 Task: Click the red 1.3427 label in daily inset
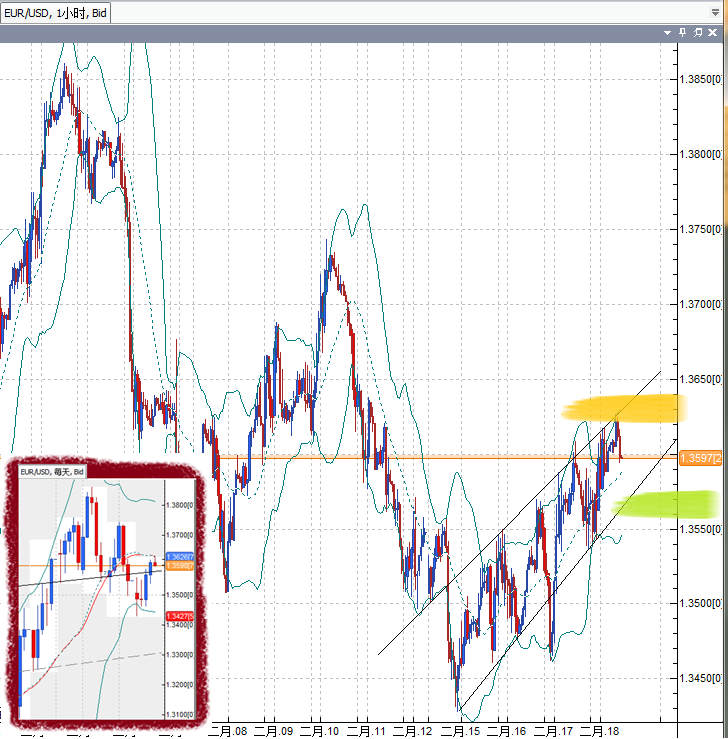click(x=180, y=616)
